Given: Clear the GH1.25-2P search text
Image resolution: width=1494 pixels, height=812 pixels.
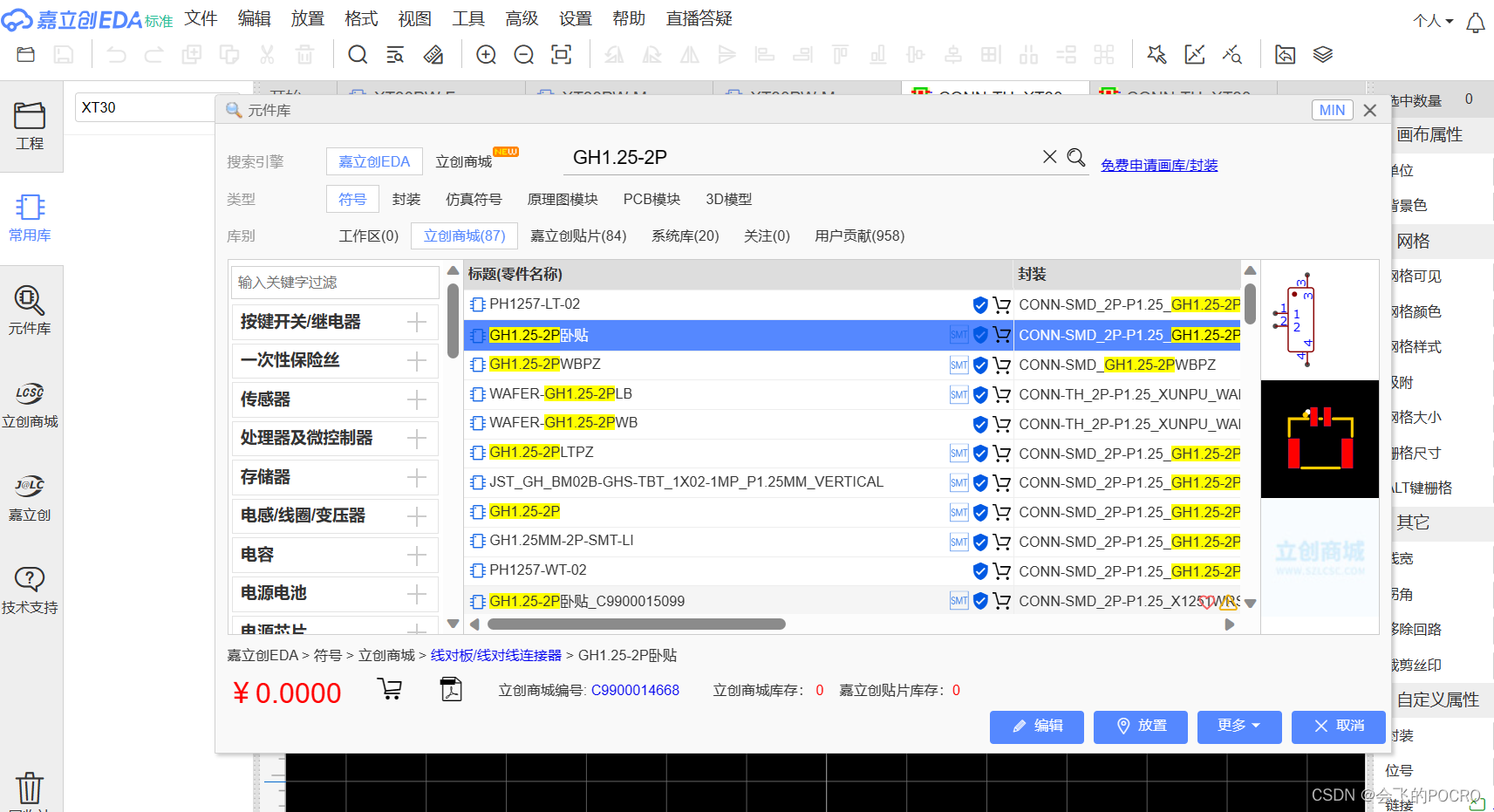Looking at the screenshot, I should click(x=1050, y=157).
